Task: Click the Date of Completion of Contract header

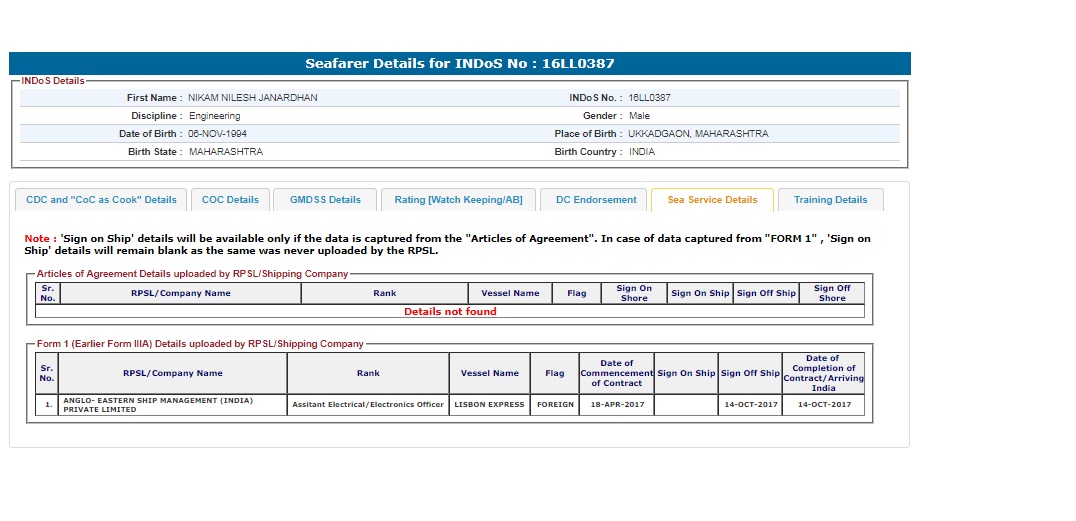Action: click(823, 373)
